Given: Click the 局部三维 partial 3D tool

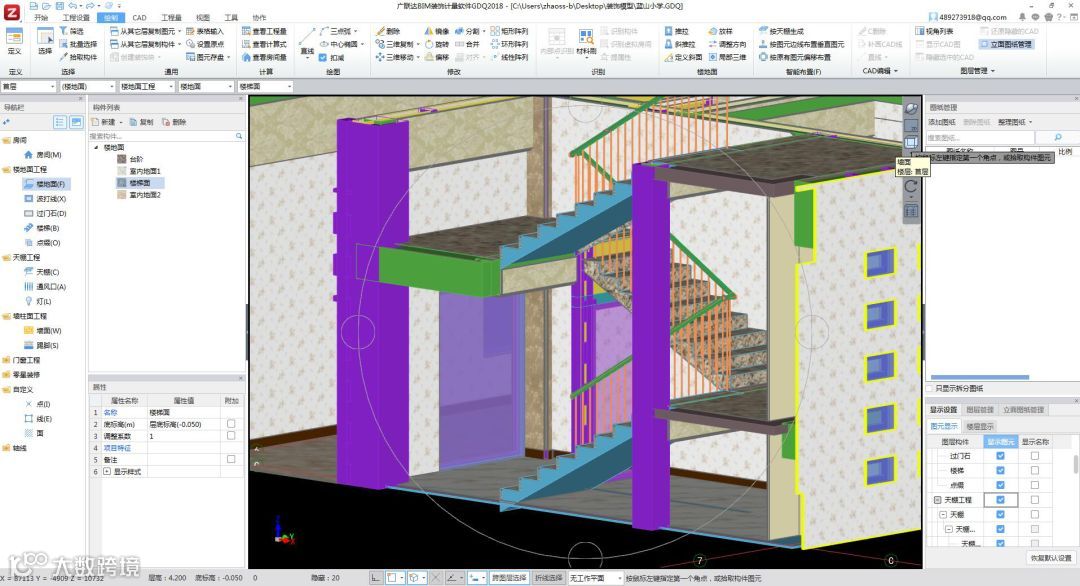Looking at the screenshot, I should point(727,57).
